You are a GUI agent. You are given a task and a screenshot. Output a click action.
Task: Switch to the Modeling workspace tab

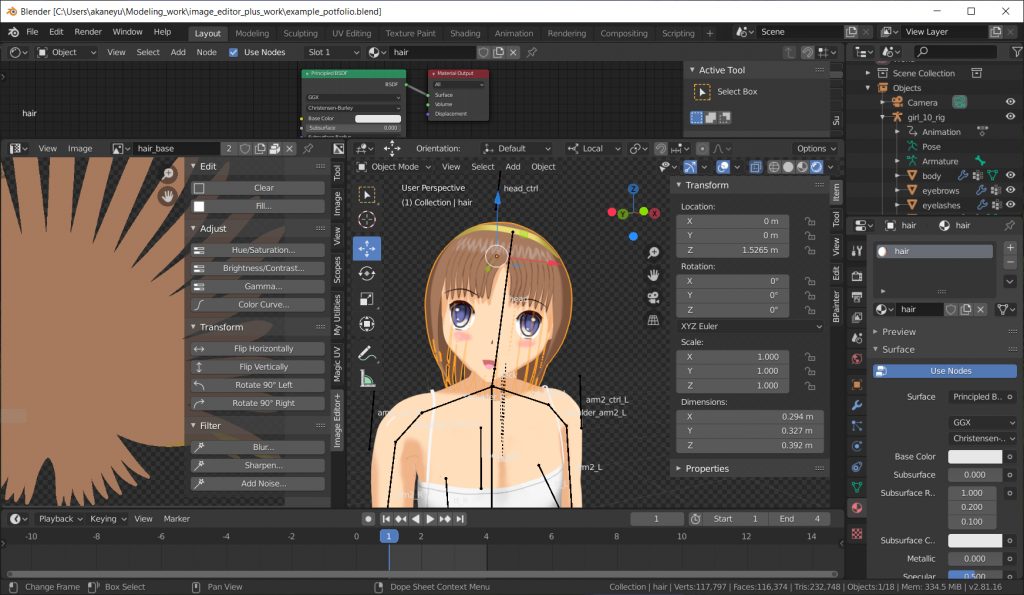pyautogui.click(x=252, y=33)
